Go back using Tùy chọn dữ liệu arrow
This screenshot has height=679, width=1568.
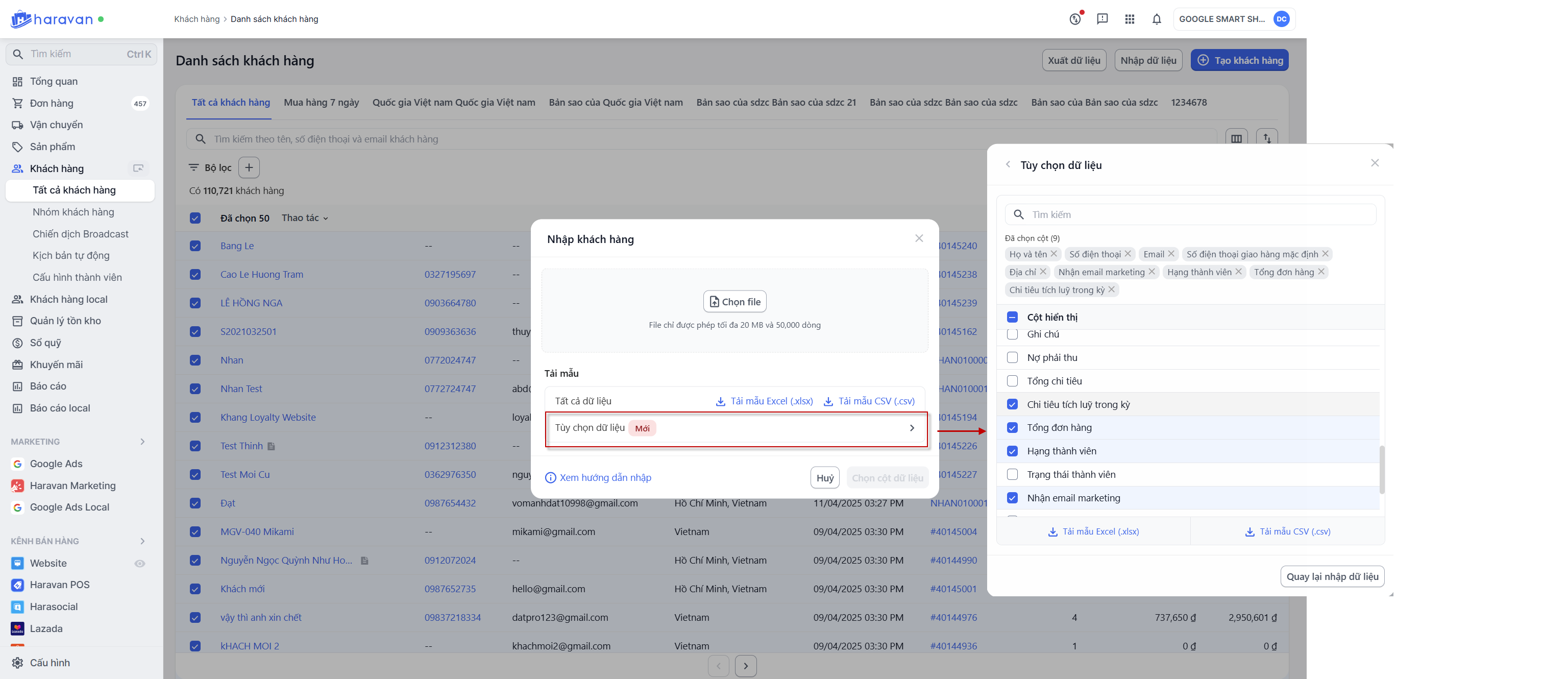[x=1008, y=164]
